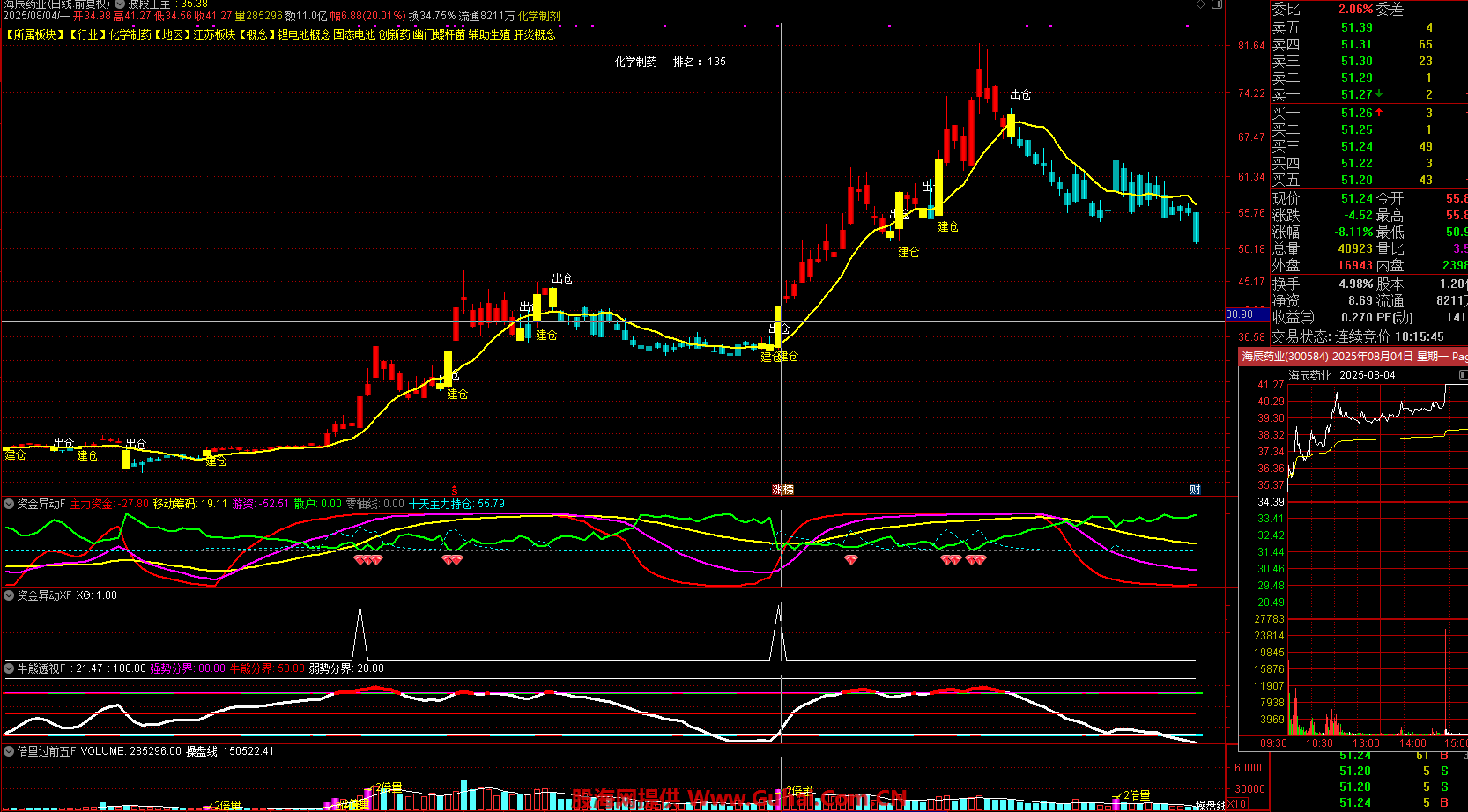This screenshot has height=812, width=1468.
Task: Click the 化学制药 industry label in header
Action: pyautogui.click(x=130, y=34)
